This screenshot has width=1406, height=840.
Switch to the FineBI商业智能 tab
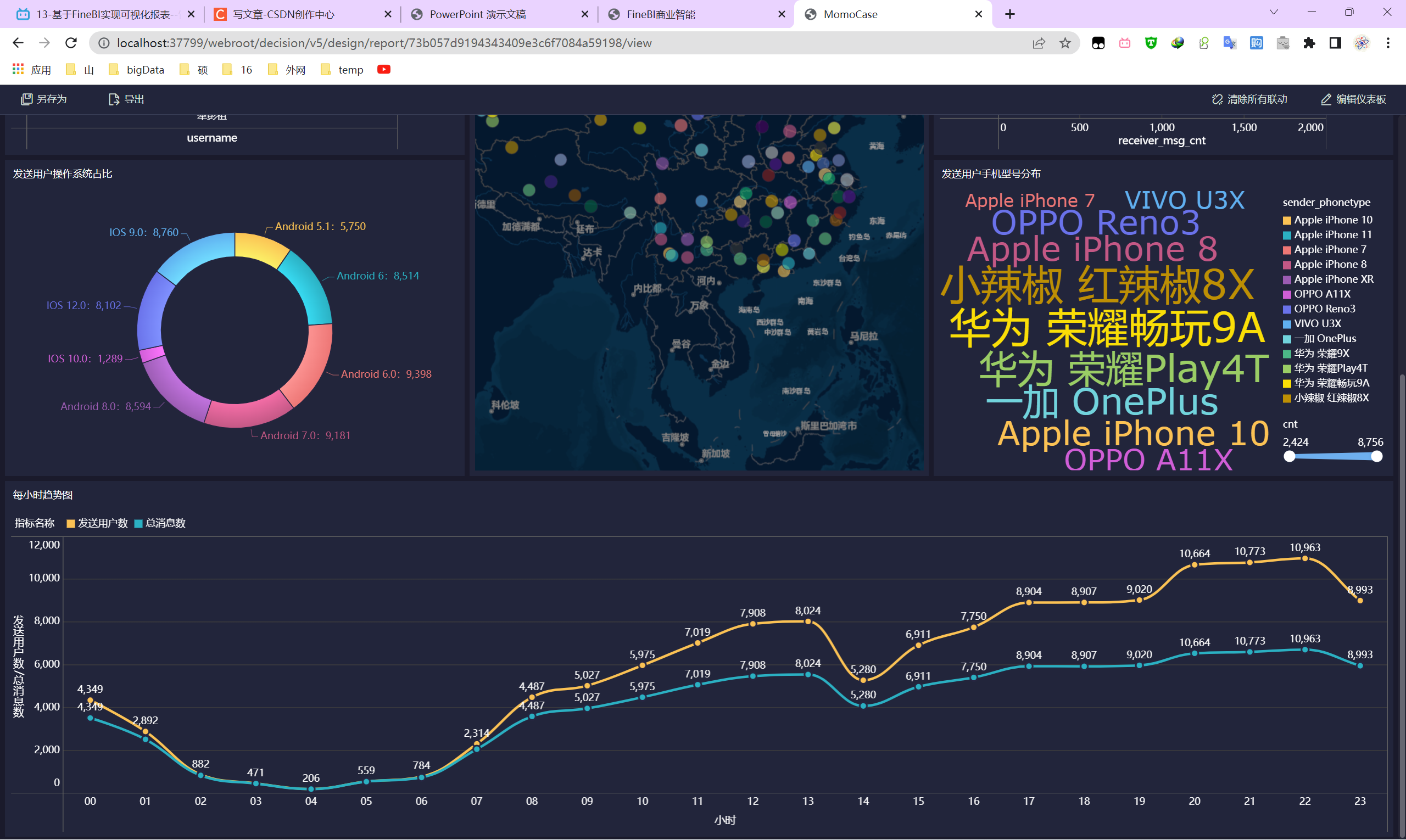(660, 14)
